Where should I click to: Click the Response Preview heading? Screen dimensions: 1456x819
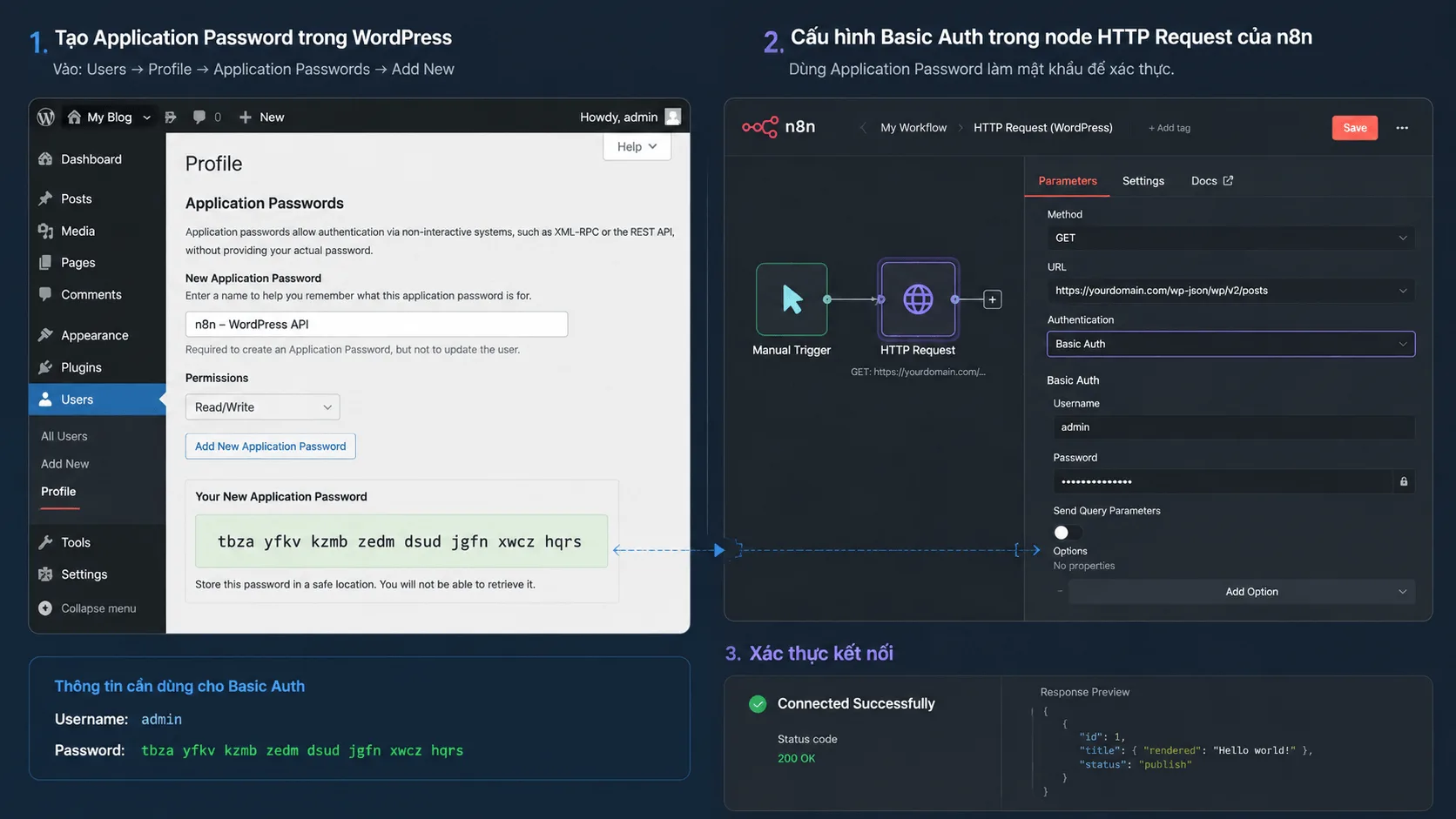(x=1084, y=693)
